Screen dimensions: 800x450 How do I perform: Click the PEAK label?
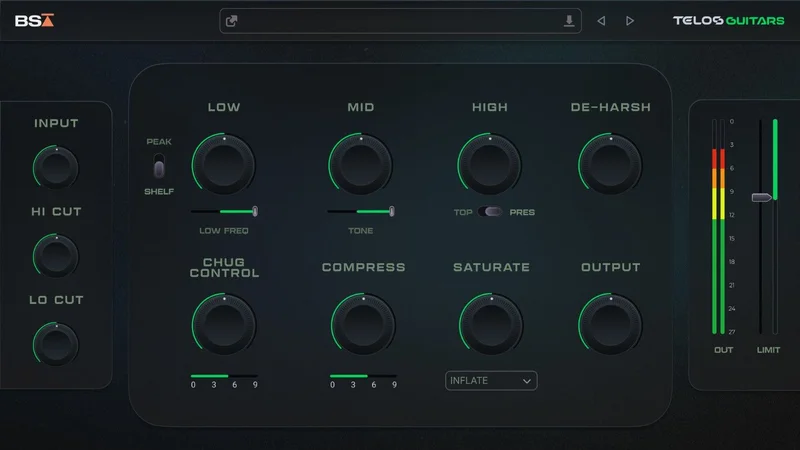pos(159,142)
